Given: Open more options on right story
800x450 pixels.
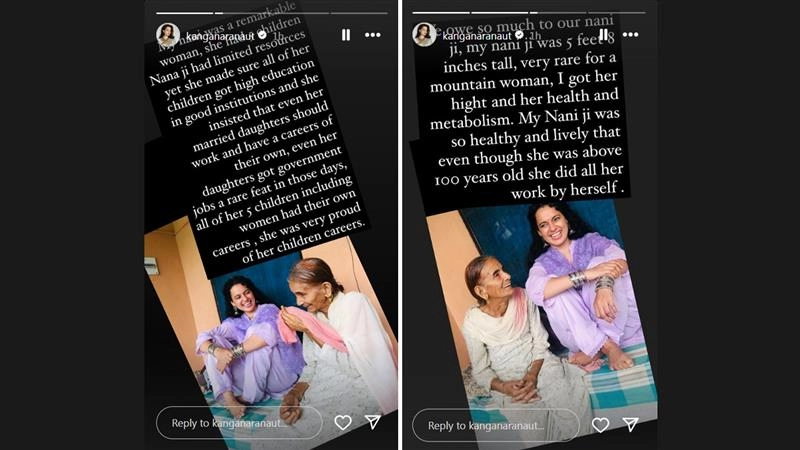Looking at the screenshot, I should [631, 34].
